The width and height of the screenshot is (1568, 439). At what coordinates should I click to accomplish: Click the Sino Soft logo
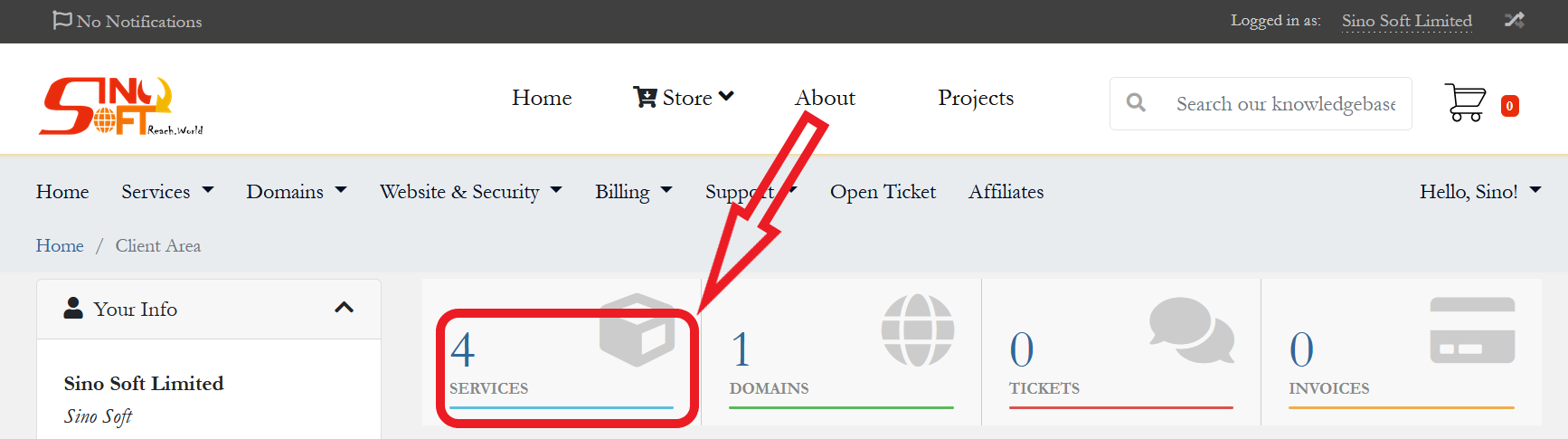tap(120, 106)
